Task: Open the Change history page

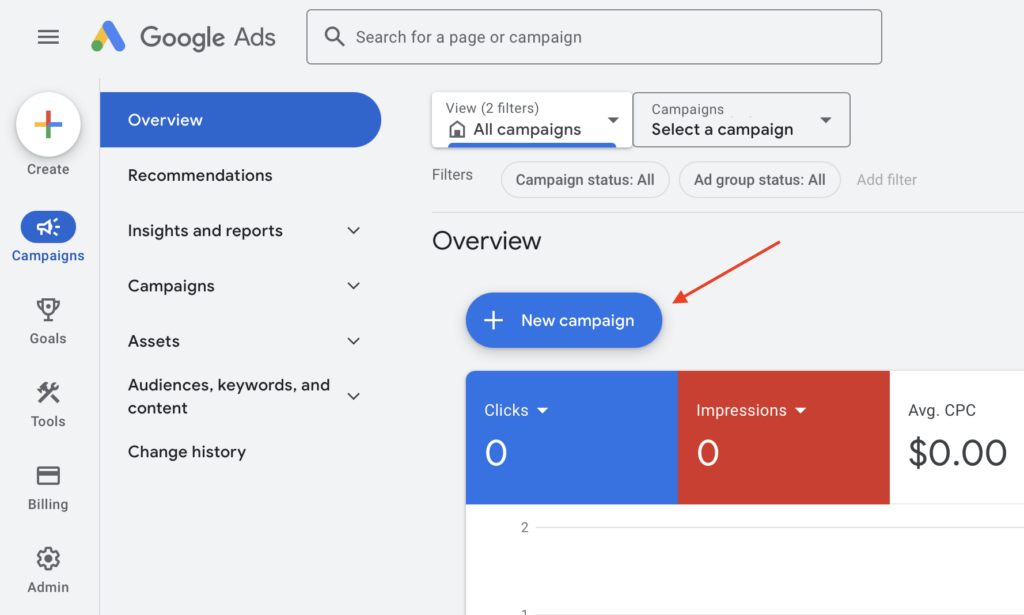Action: point(187,451)
